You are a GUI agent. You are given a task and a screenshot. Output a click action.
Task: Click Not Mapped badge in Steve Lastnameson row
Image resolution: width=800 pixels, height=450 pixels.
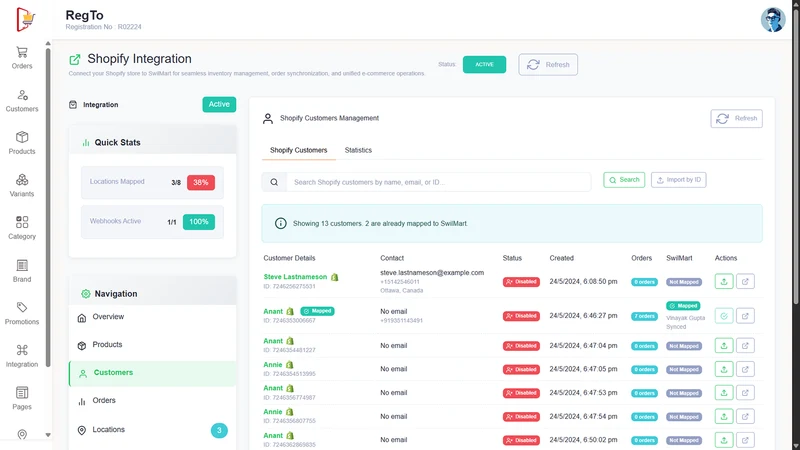coord(684,282)
